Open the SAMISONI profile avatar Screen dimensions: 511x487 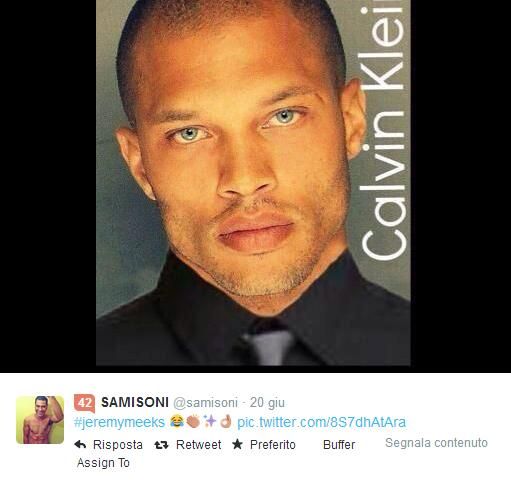tap(40, 420)
